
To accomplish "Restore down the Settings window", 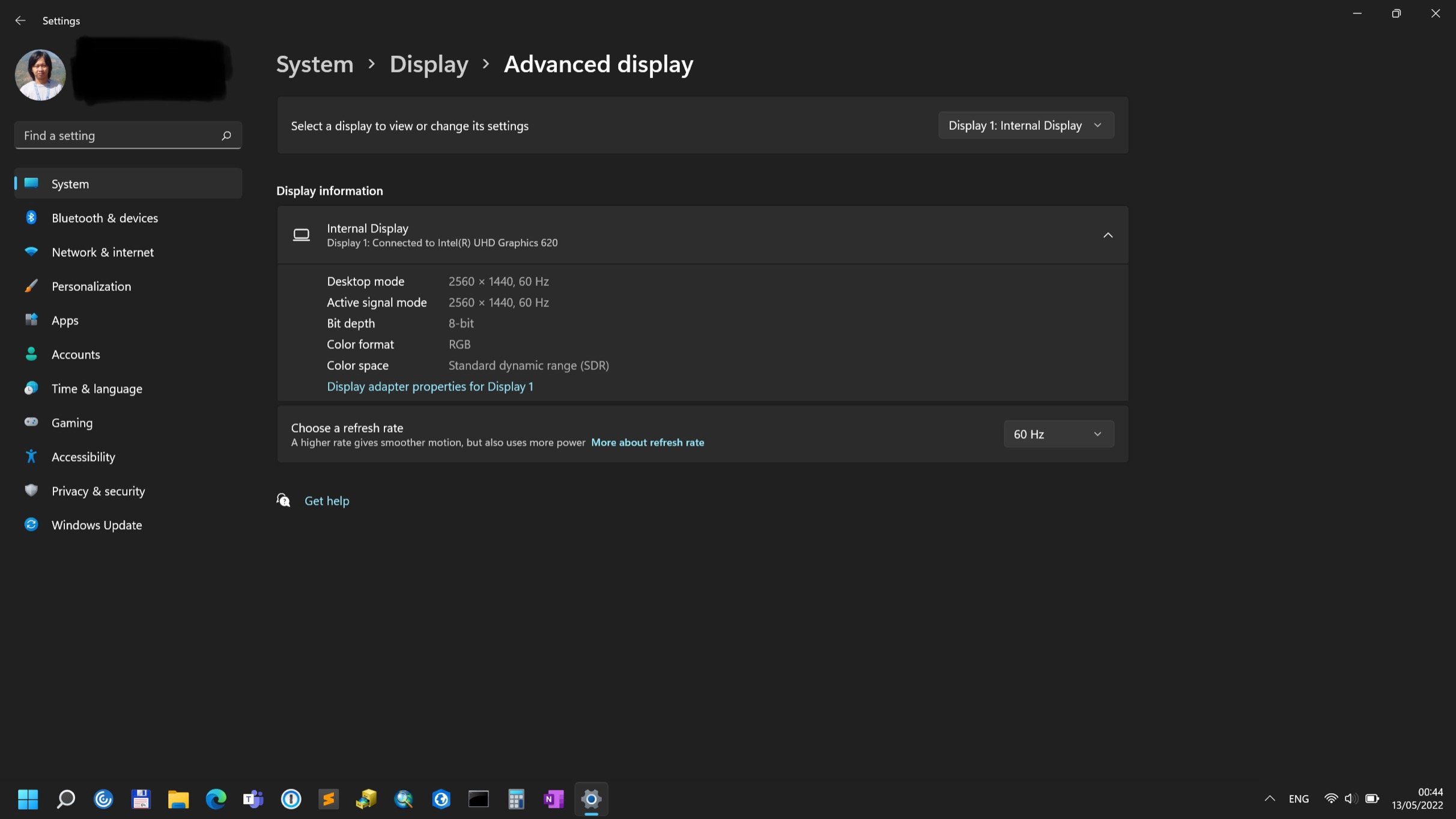I will click(x=1396, y=13).
